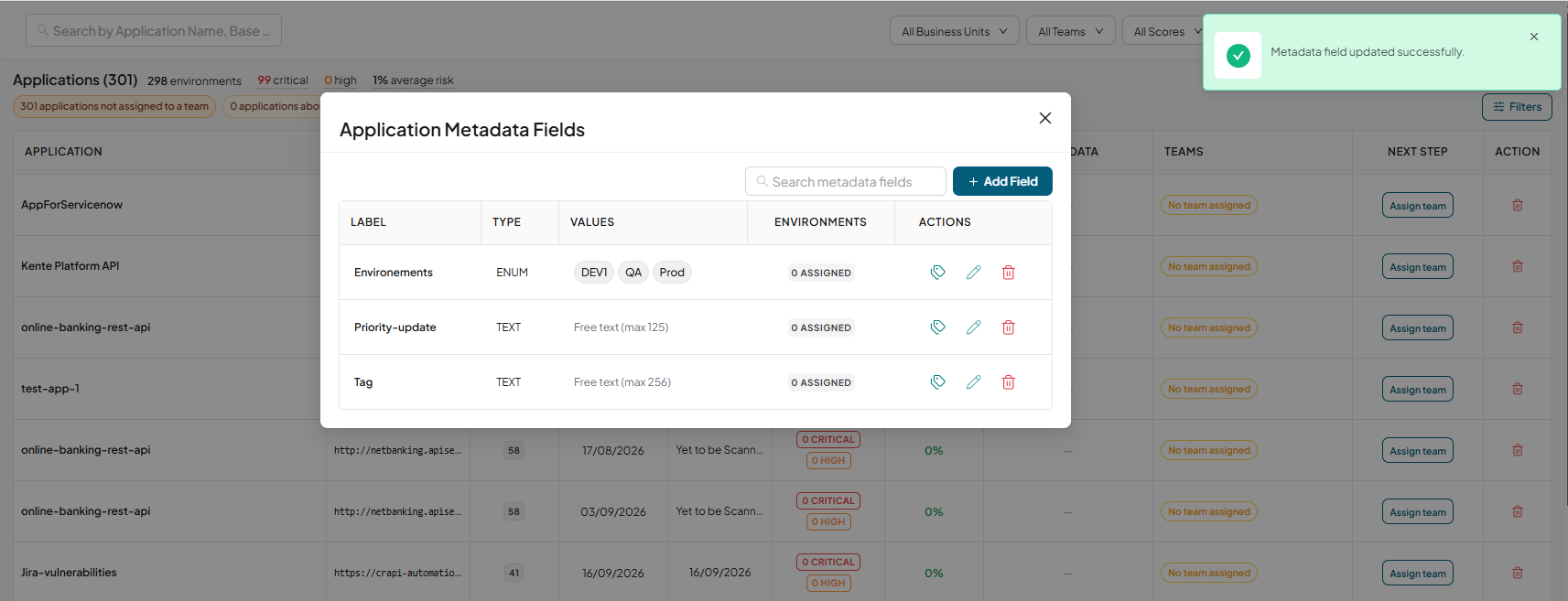Delete the Kente Platform API application
This screenshot has height=601, width=1568.
[1517, 266]
